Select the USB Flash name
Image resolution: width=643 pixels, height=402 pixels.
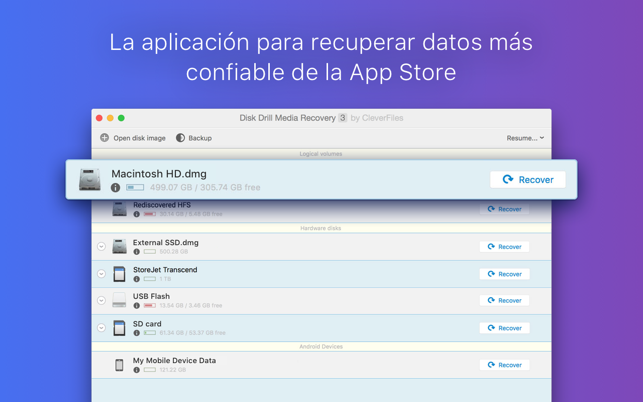pos(151,296)
